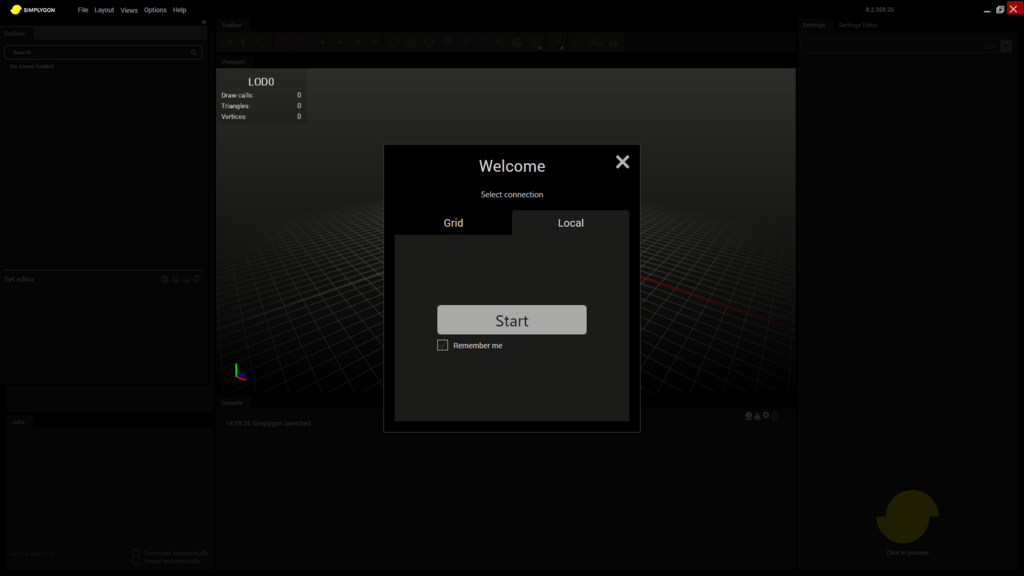This screenshot has width=1024, height=576.
Task: Click the red delete Set editor icon
Action: tap(197, 280)
